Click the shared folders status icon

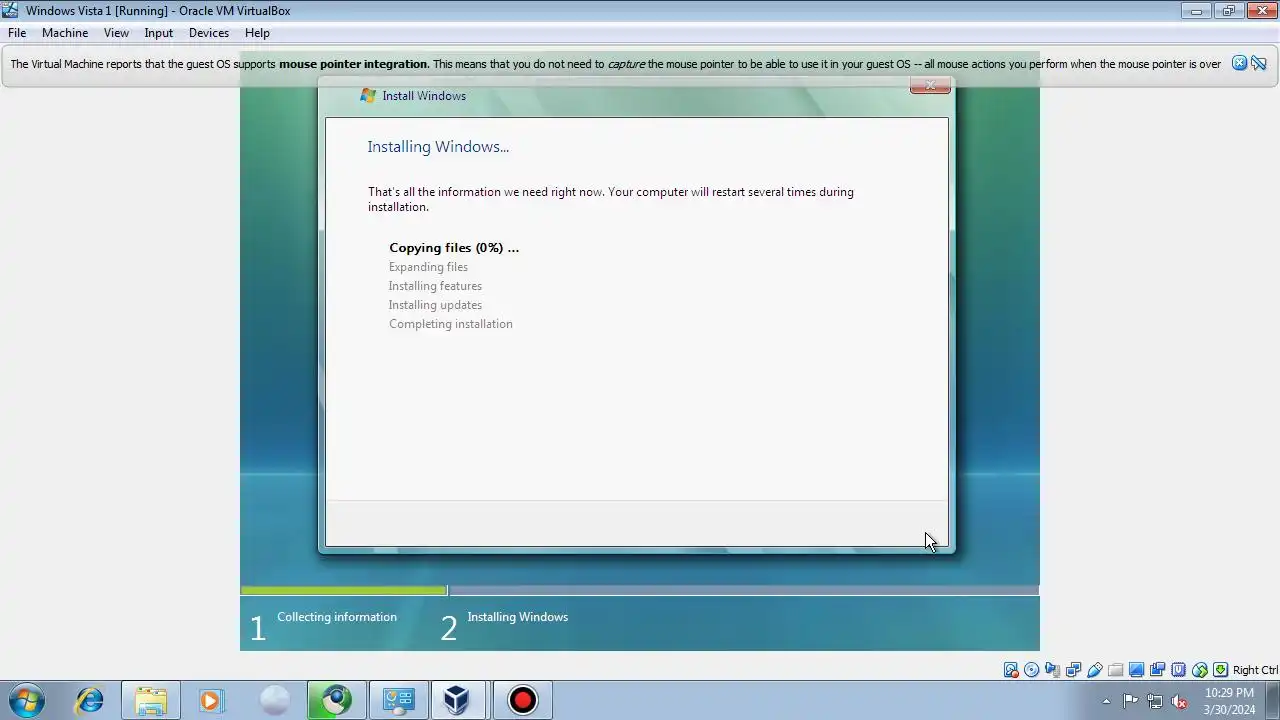point(1115,670)
